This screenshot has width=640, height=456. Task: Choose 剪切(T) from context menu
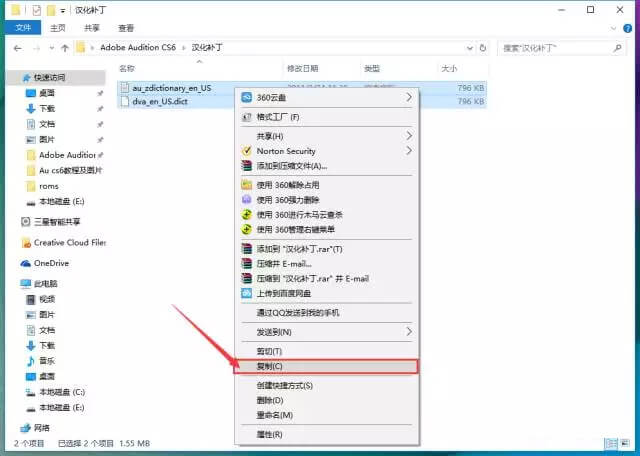(x=327, y=351)
